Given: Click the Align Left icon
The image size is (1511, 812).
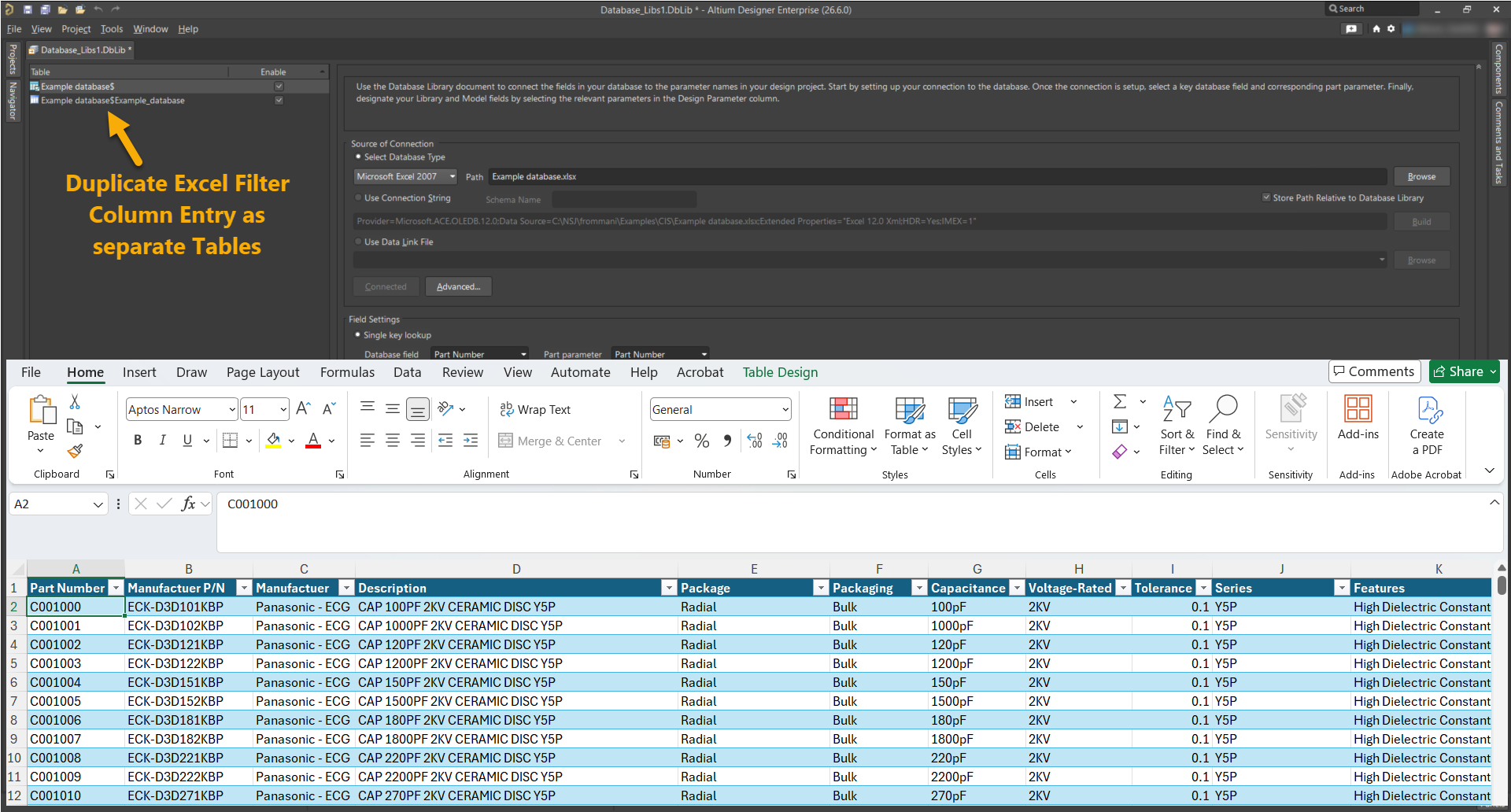Looking at the screenshot, I should pyautogui.click(x=368, y=441).
